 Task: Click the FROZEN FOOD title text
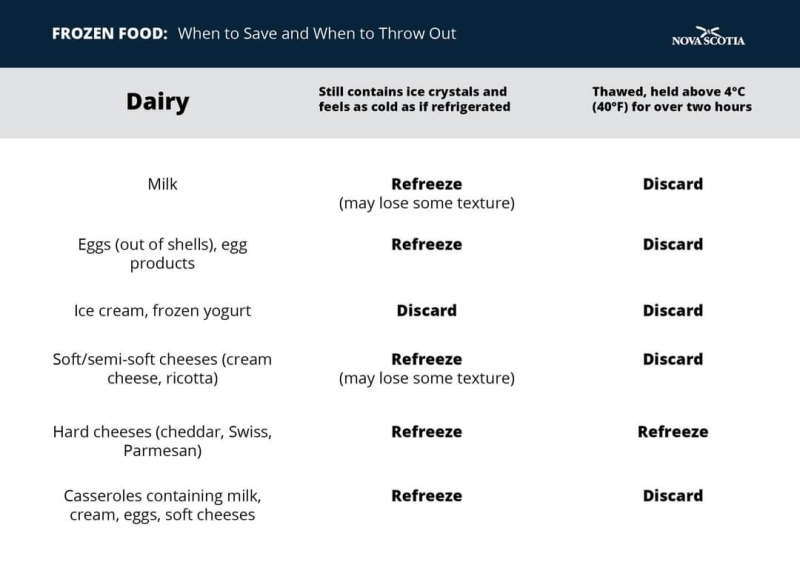click(254, 34)
